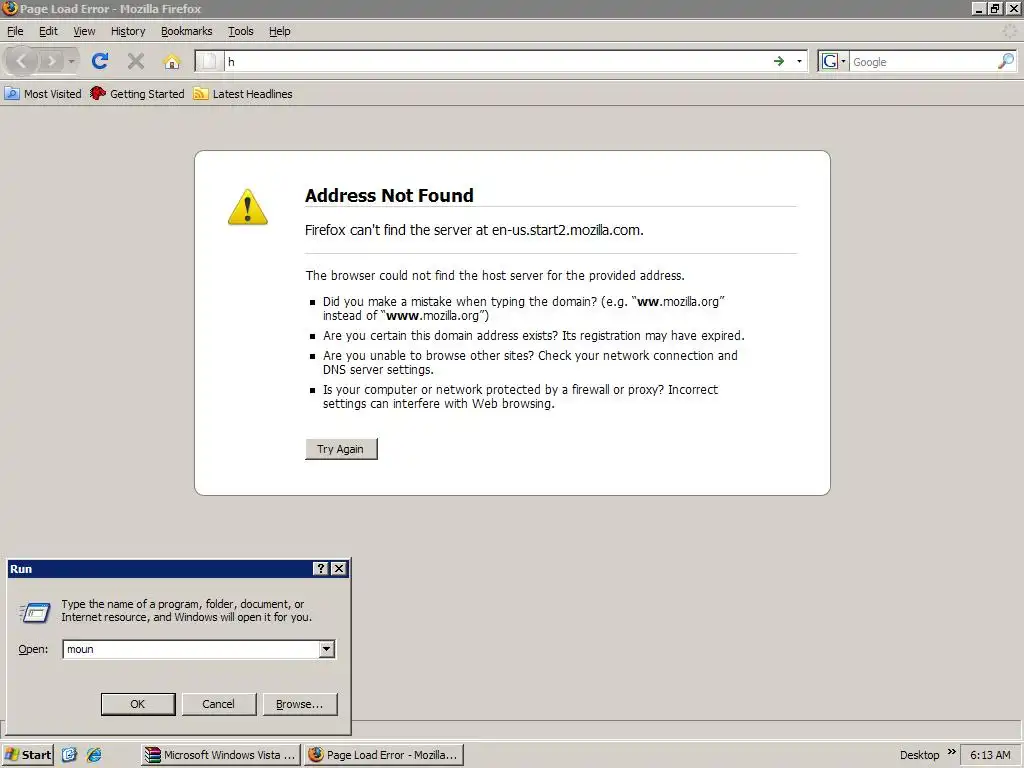Expand the Open combo box dropdown
This screenshot has height=768, width=1024.
coord(327,649)
